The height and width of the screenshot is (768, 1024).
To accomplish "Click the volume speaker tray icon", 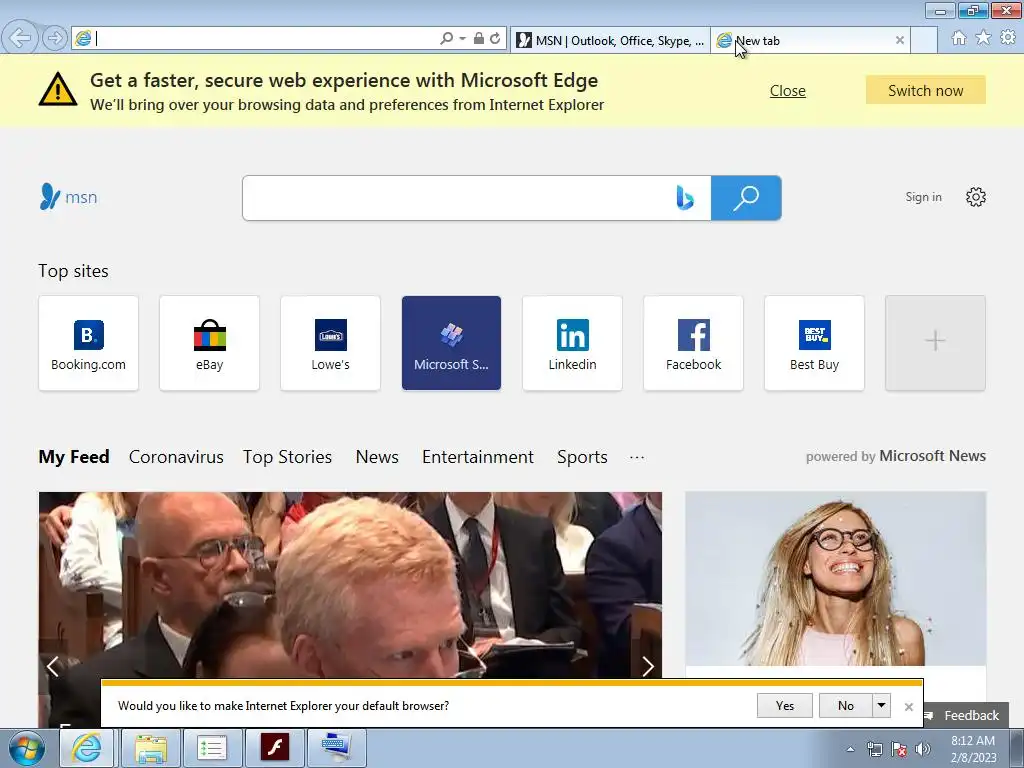I will coord(923,749).
